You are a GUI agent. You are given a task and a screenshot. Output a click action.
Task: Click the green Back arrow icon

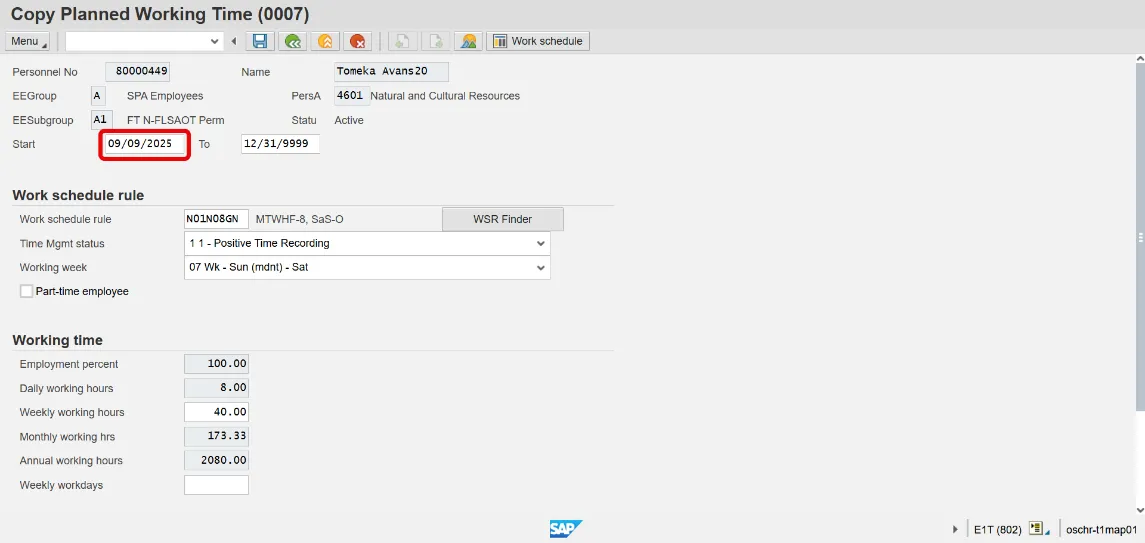coord(292,41)
